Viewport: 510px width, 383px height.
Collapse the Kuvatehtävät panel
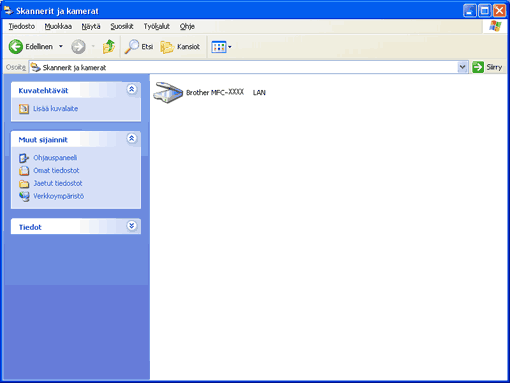132,89
